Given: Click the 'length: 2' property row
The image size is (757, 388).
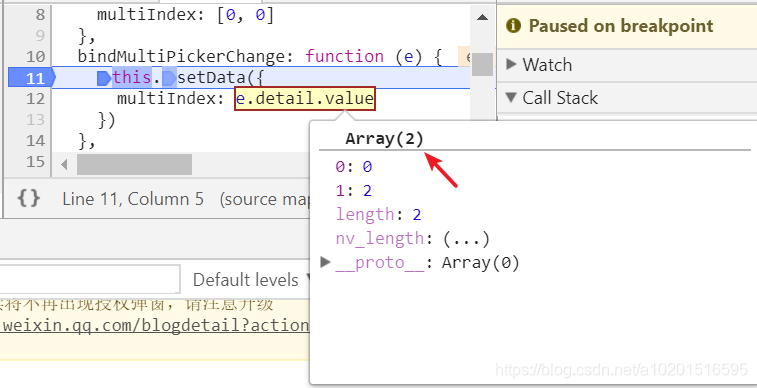Looking at the screenshot, I should [378, 214].
